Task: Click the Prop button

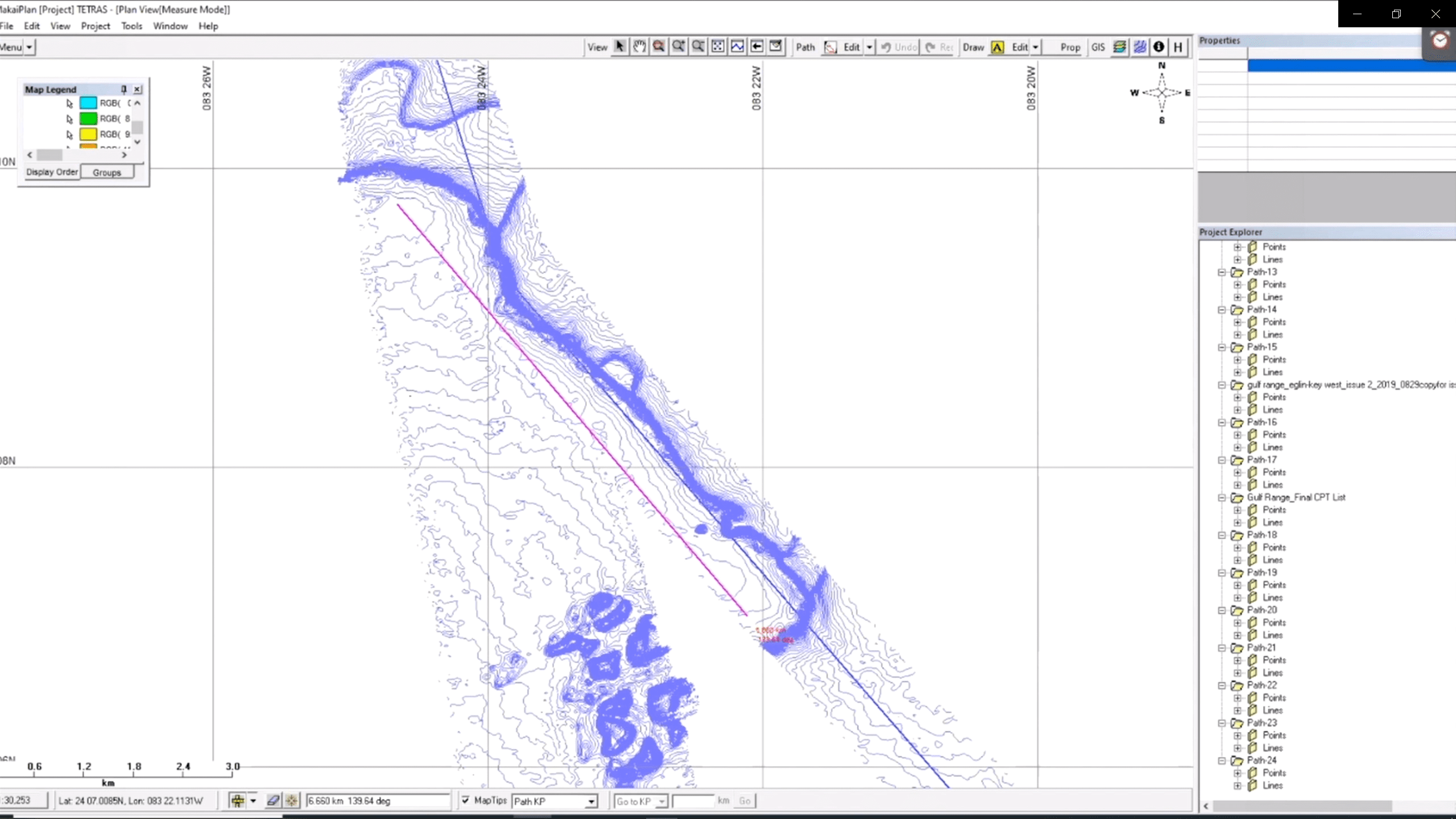Action: pyautogui.click(x=1070, y=47)
